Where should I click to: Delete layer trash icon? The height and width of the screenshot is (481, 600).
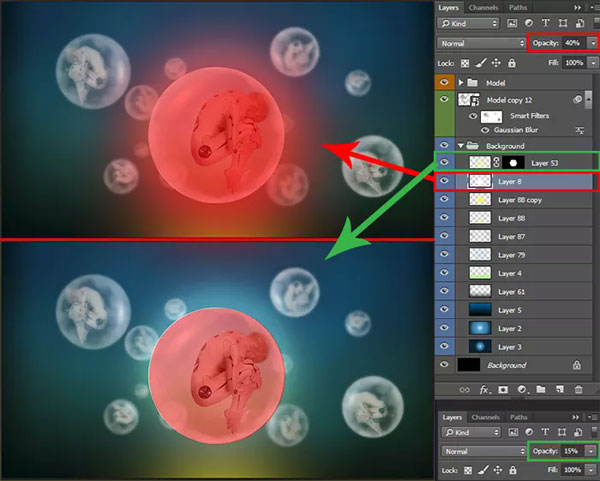[x=578, y=390]
